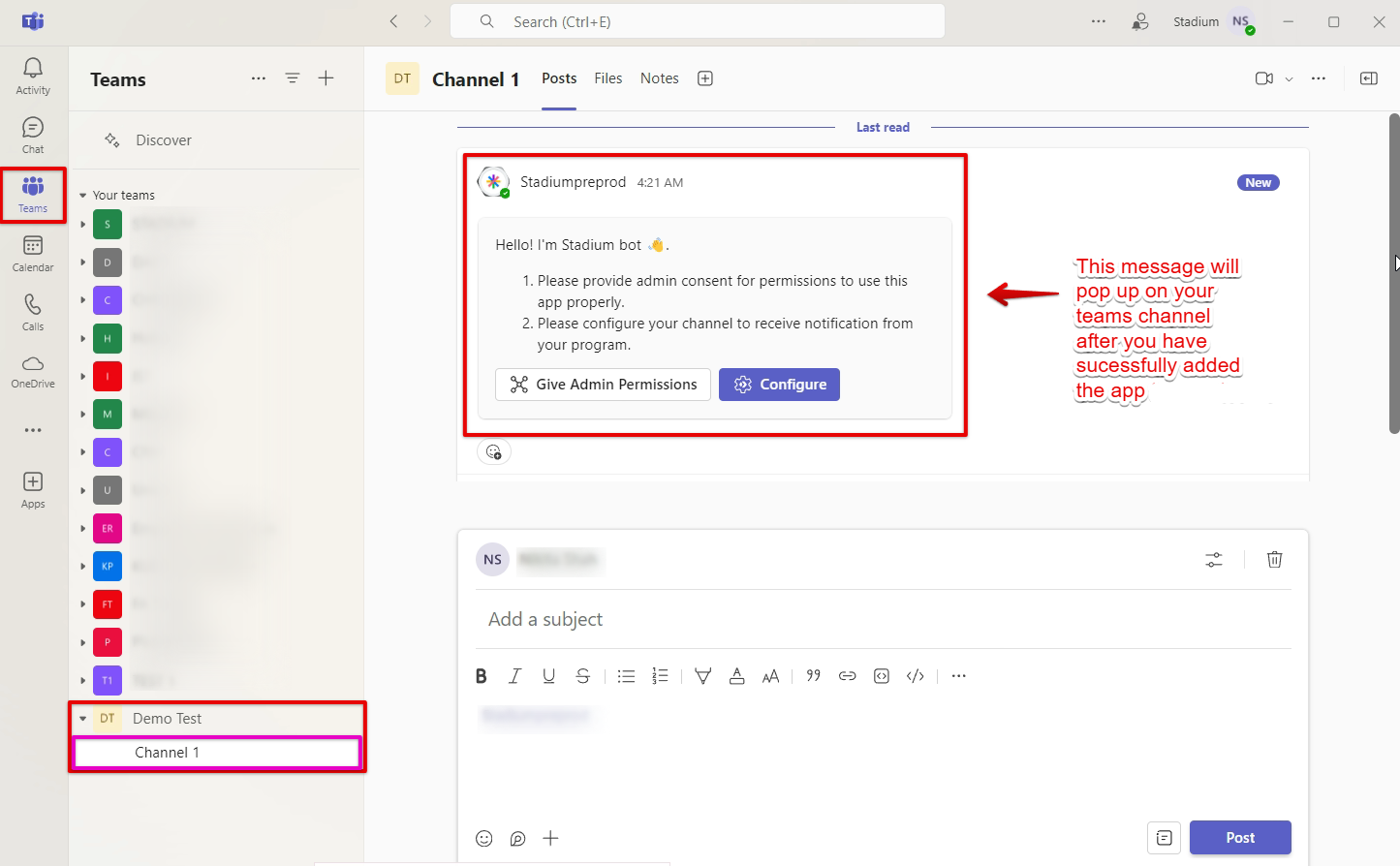The height and width of the screenshot is (866, 1400).
Task: Open the Calls app
Action: [33, 313]
